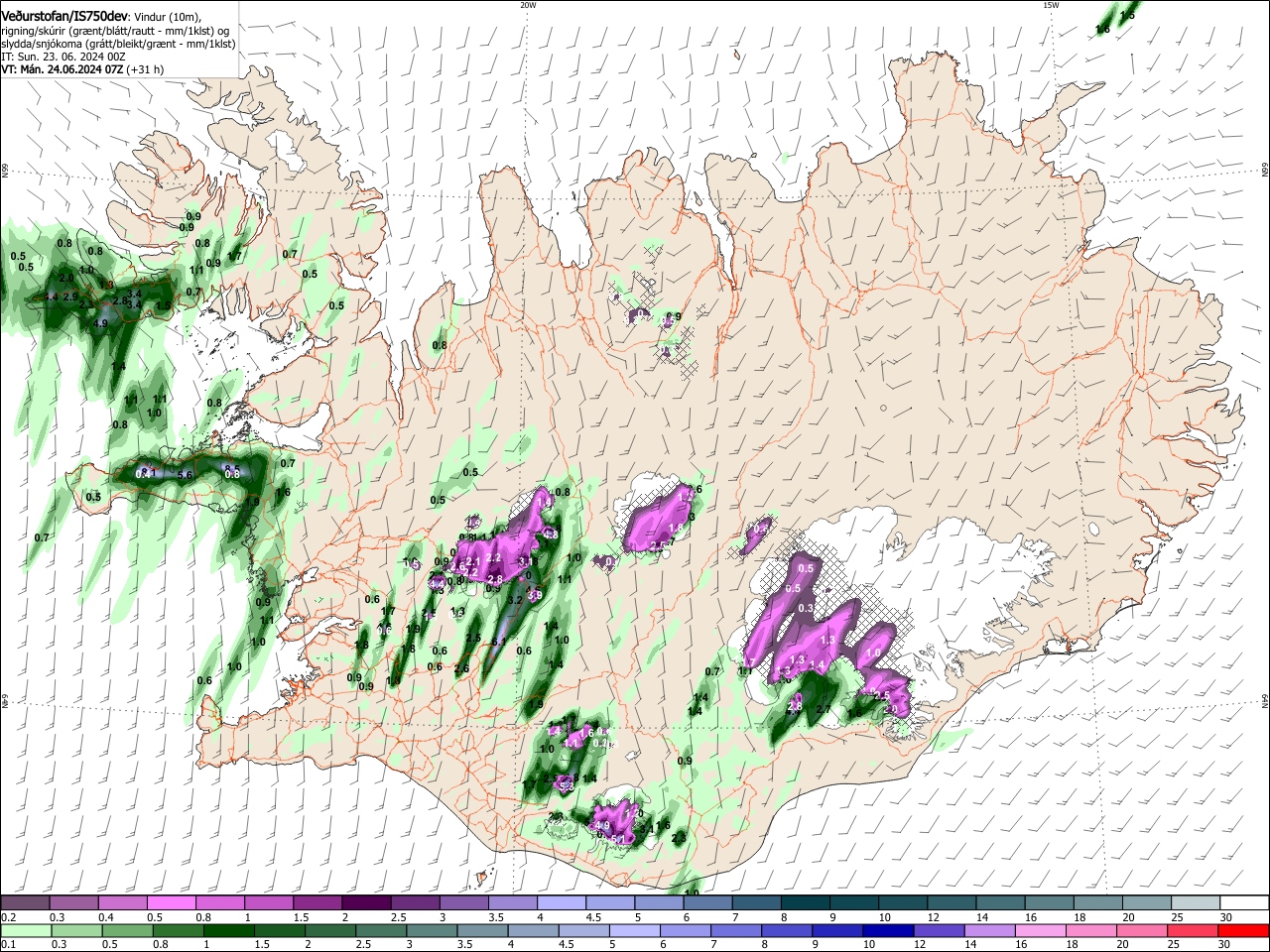This screenshot has height=952, width=1270.
Task: Click the '5.6' precipitation value on the map
Action: click(185, 475)
